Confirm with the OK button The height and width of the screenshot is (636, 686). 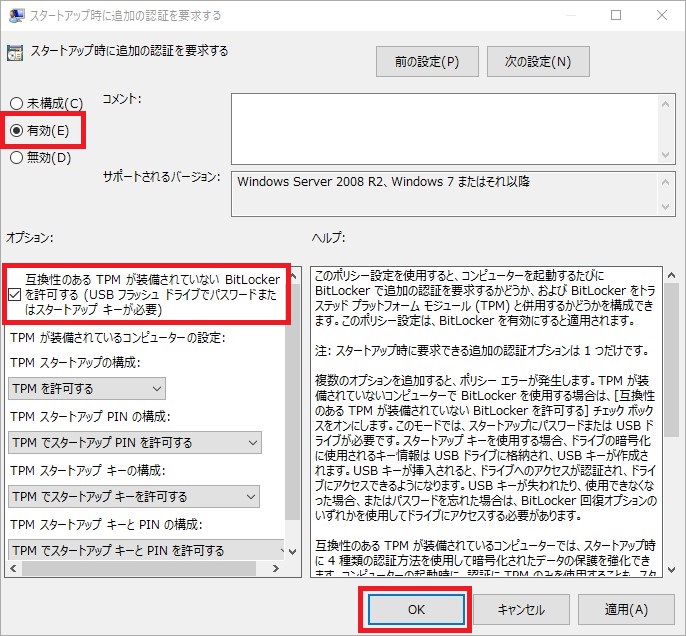[416, 609]
